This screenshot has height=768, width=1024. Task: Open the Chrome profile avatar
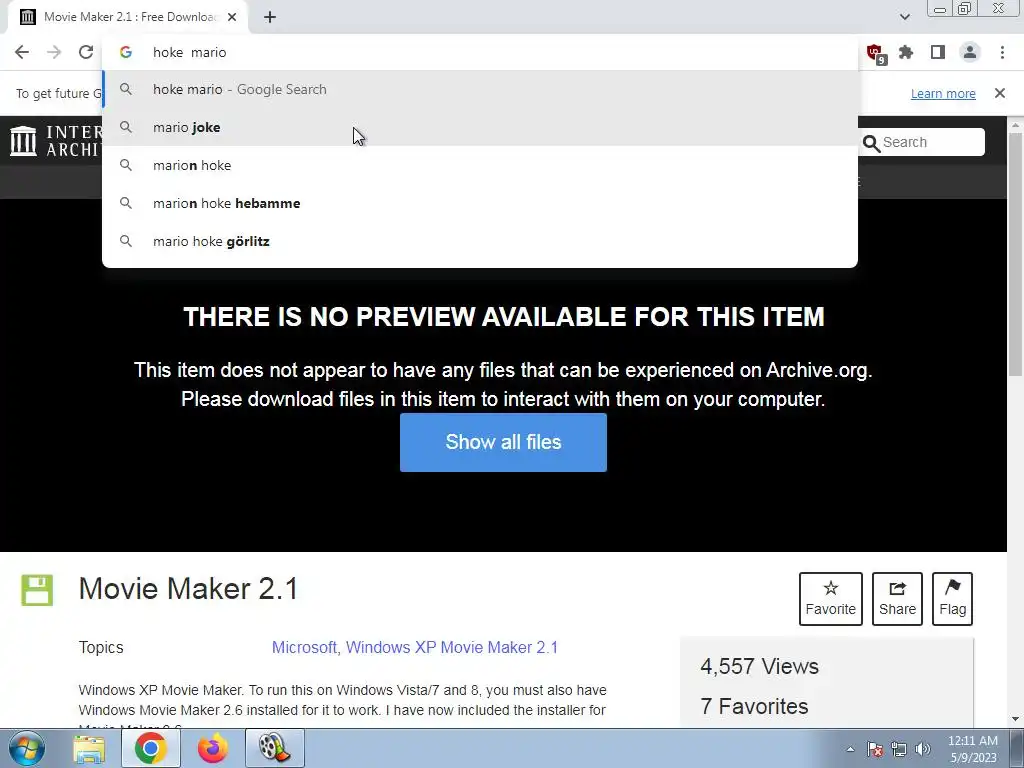point(970,52)
